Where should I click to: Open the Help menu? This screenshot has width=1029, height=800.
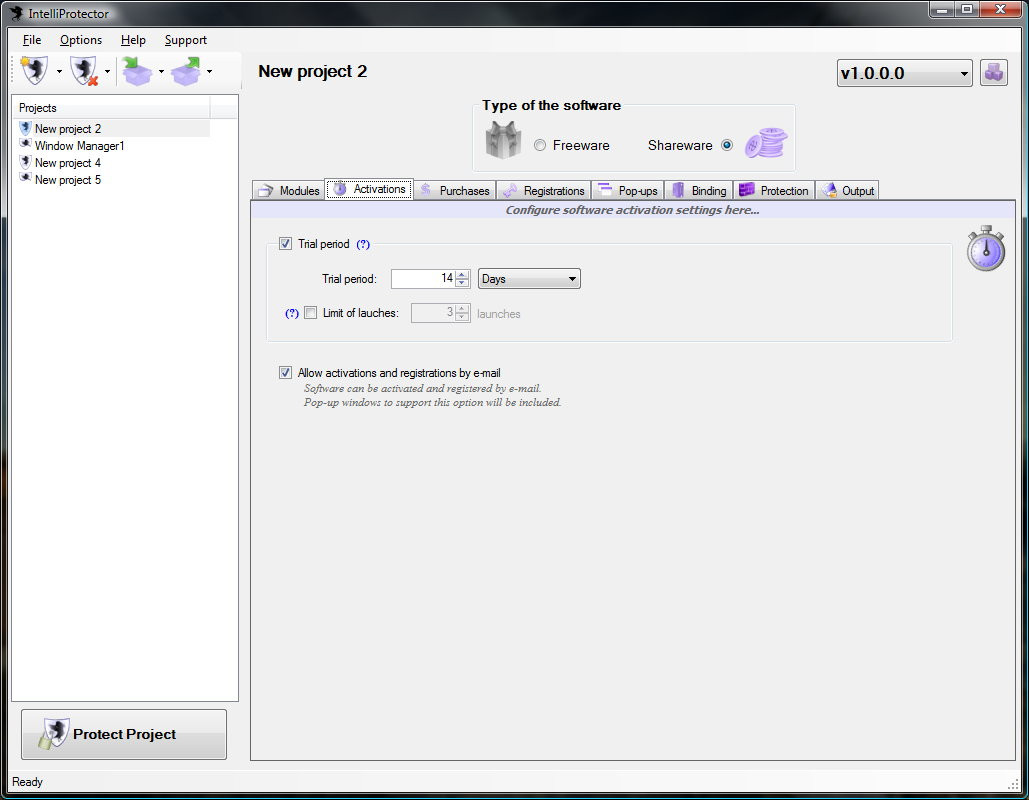(x=133, y=40)
